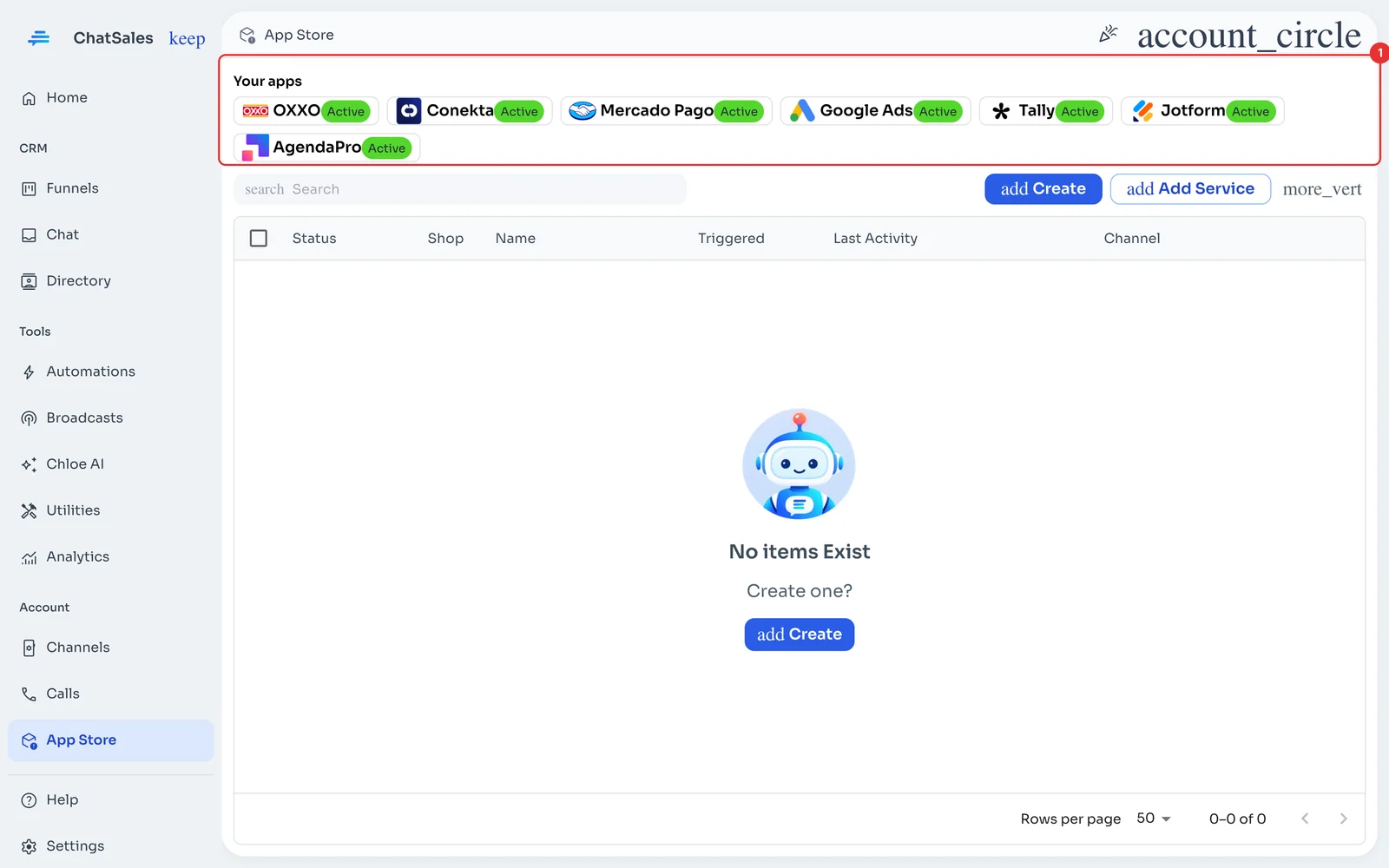1389x868 pixels.
Task: Click the Analytics chart icon
Action: point(29,557)
